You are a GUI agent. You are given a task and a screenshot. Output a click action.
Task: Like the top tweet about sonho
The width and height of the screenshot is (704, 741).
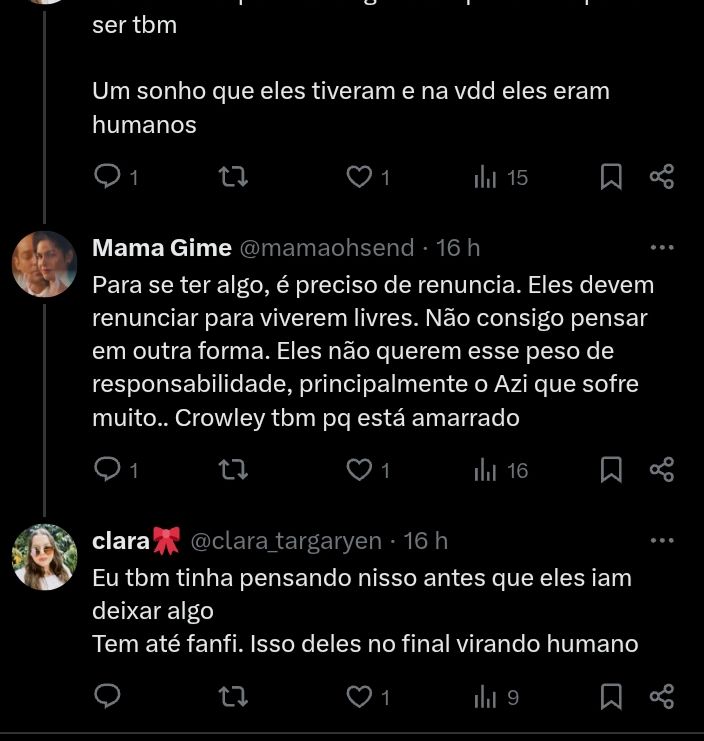point(359,177)
